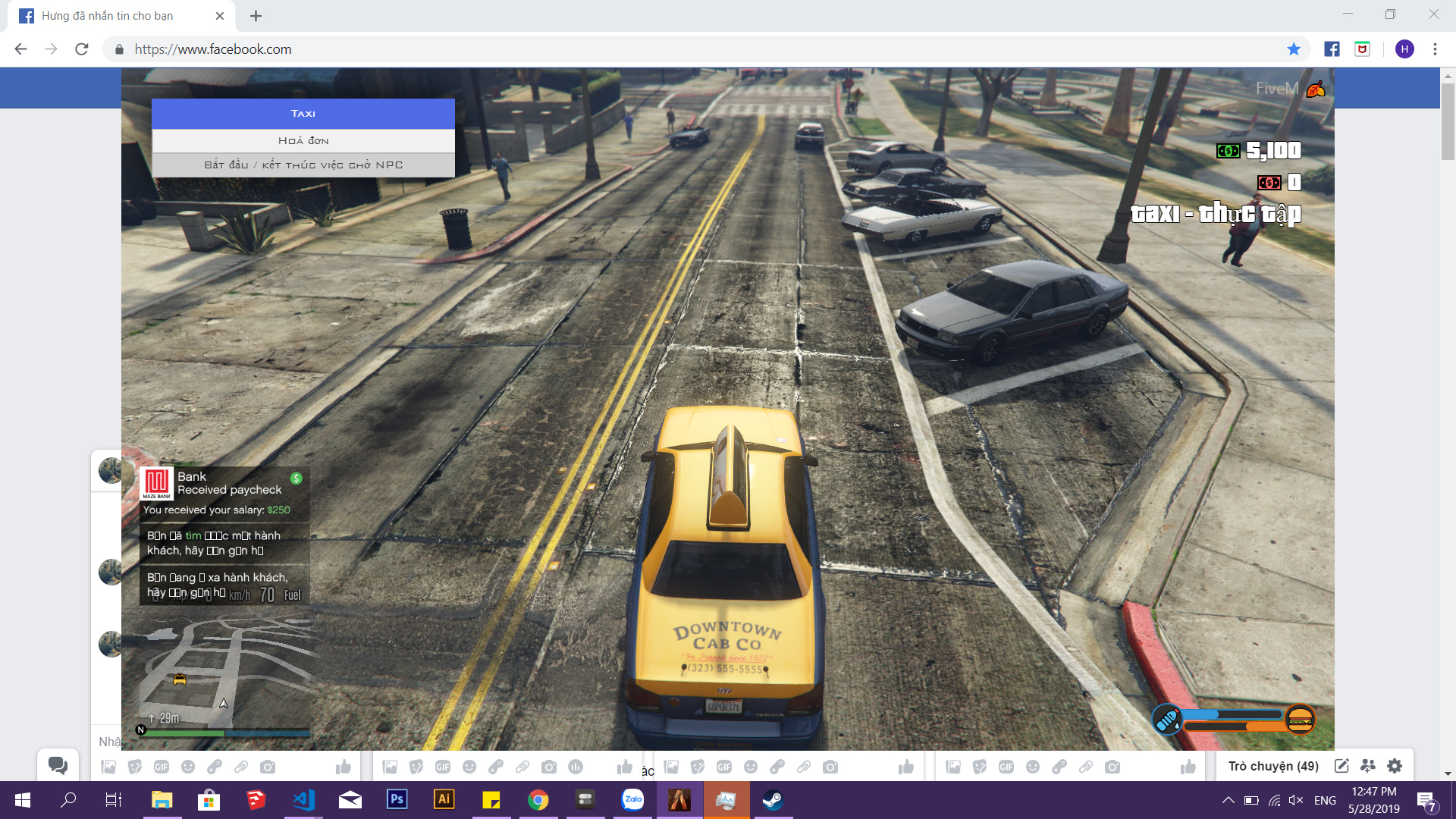The width and height of the screenshot is (1456, 819).
Task: Click the first chat's sticker icon
Action: point(135,767)
